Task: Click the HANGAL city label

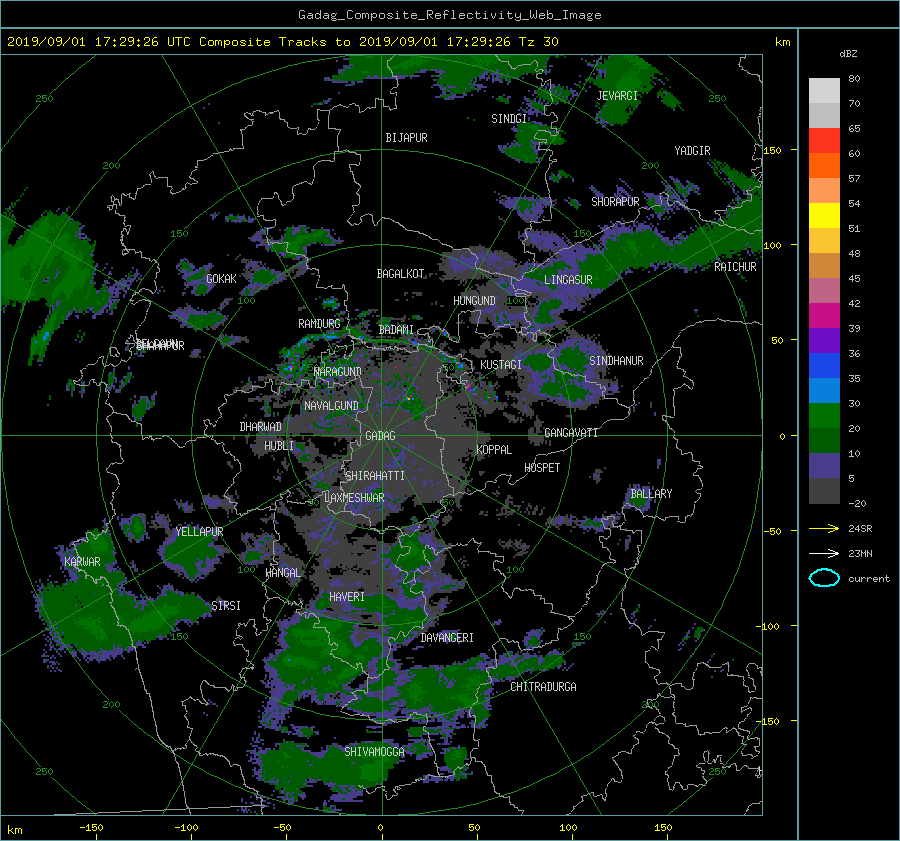Action: tap(282, 573)
